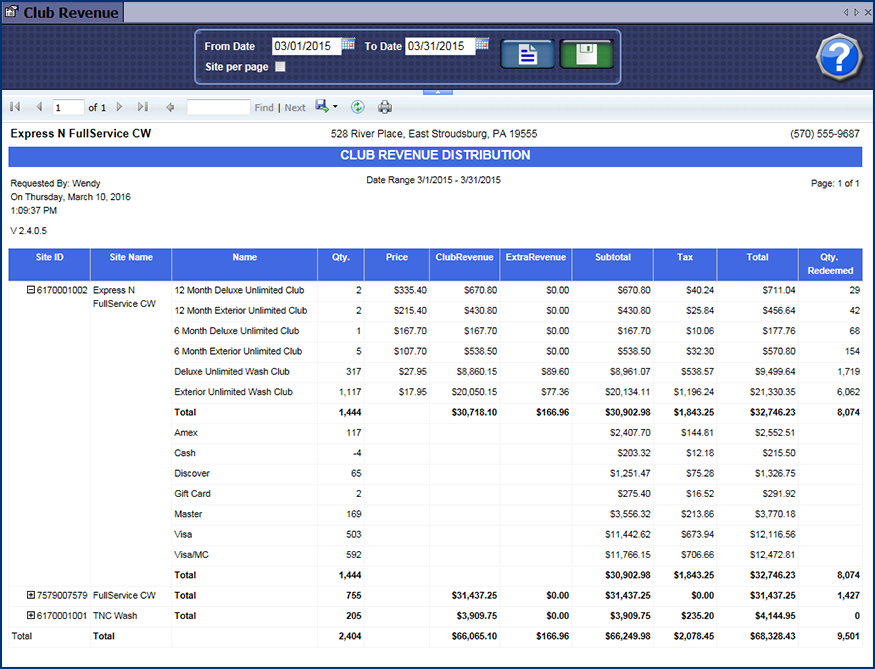Toggle the Site per page checkbox
This screenshot has width=875, height=669.
click(x=280, y=67)
